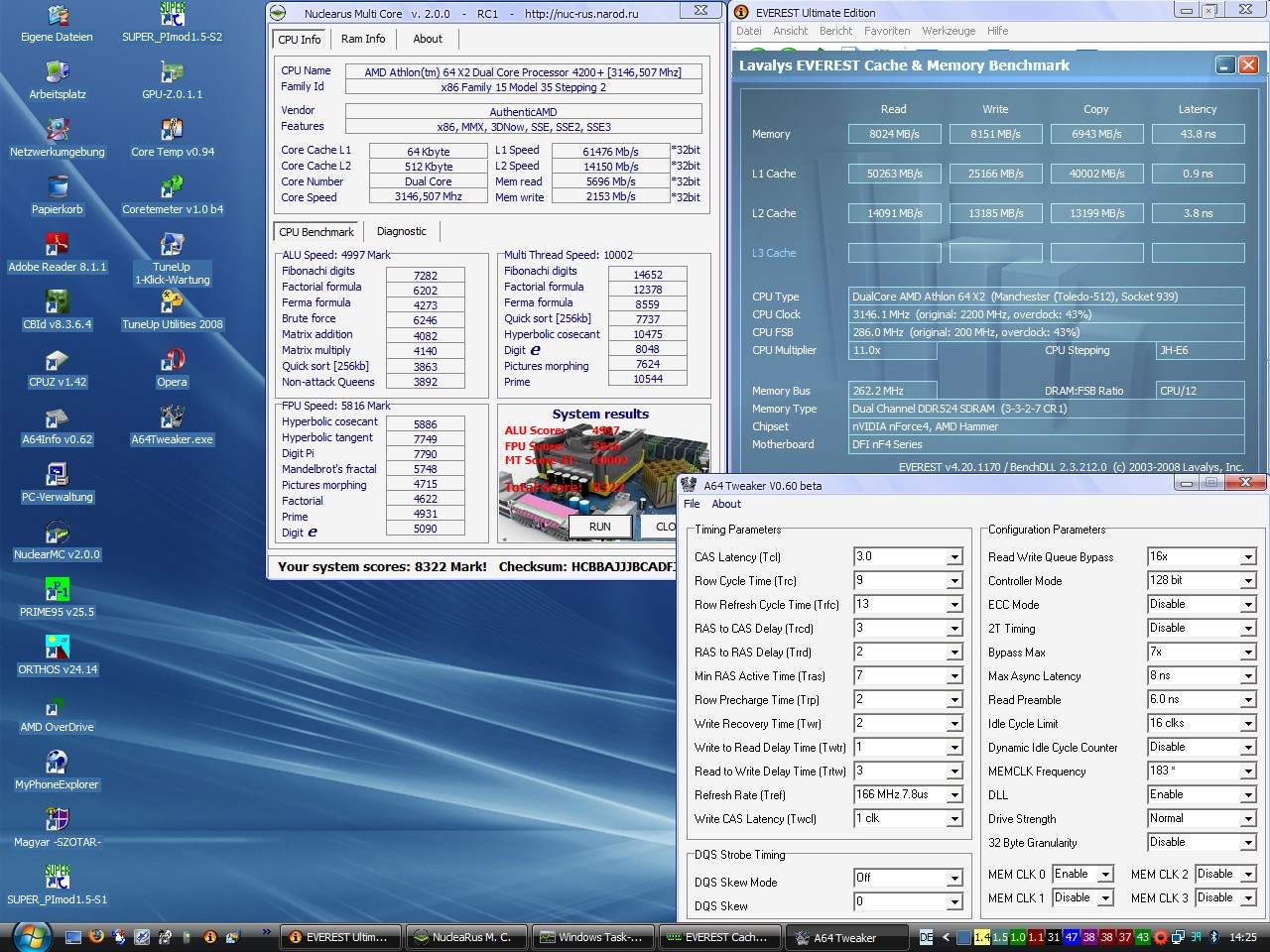The height and width of the screenshot is (952, 1270).
Task: Open Adobe Reader 8.1.1 desktop icon
Action: pos(57,254)
